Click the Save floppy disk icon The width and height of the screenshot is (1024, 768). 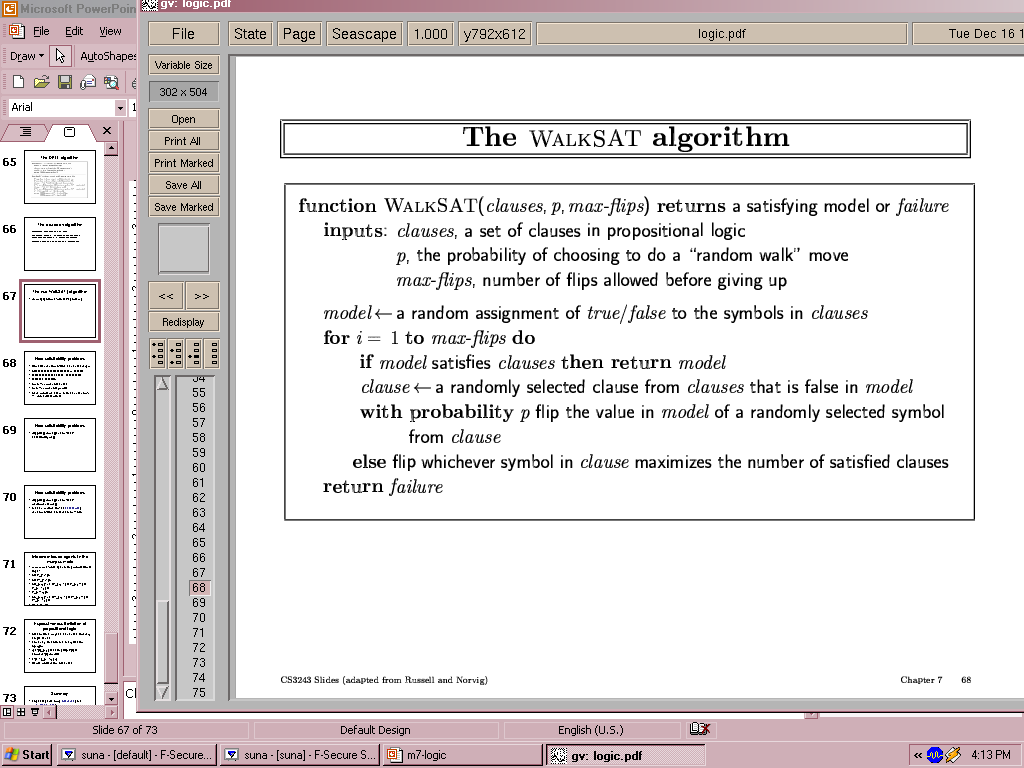[x=64, y=82]
